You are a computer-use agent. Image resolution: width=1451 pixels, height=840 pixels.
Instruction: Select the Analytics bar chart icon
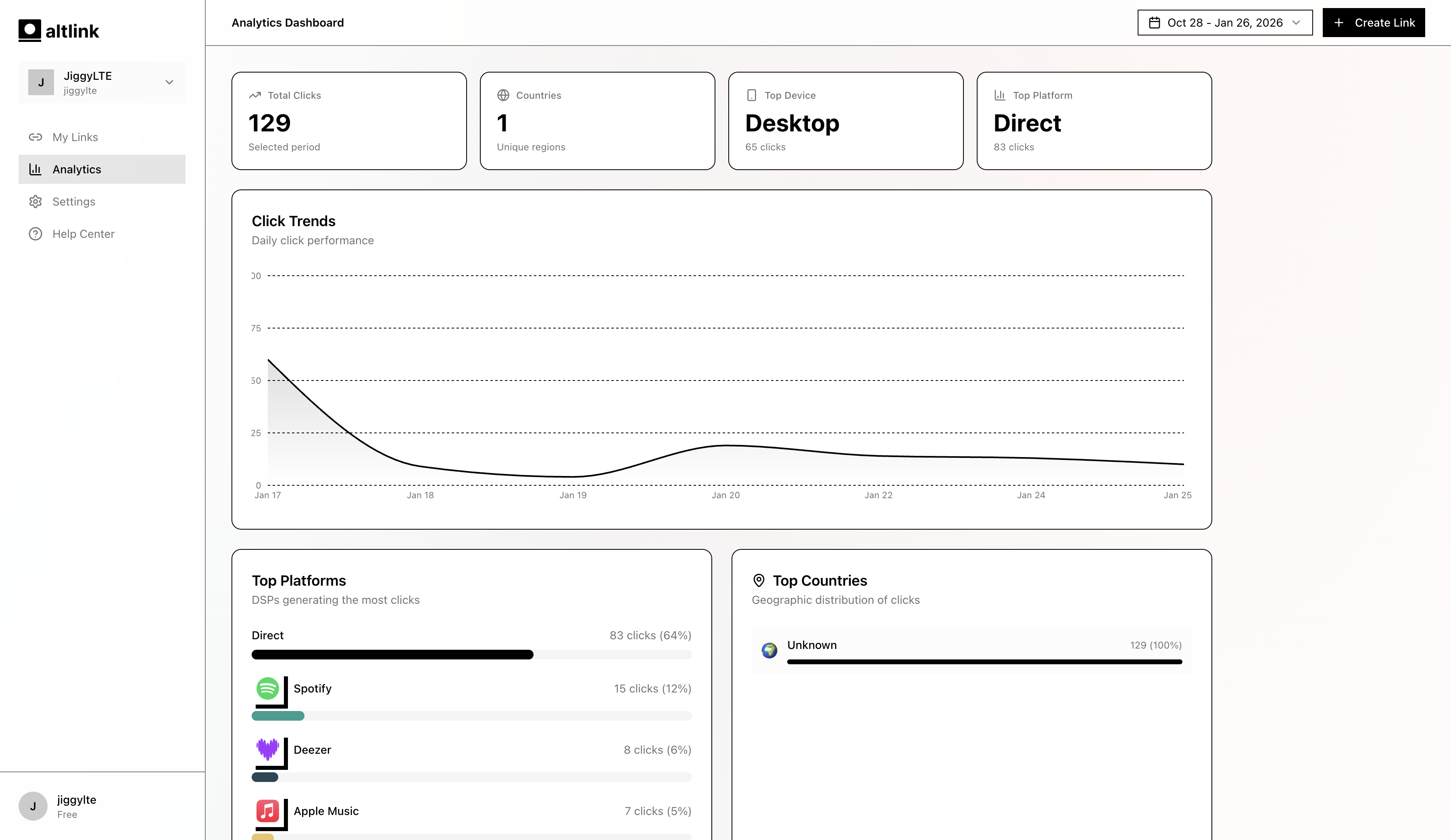tap(35, 169)
